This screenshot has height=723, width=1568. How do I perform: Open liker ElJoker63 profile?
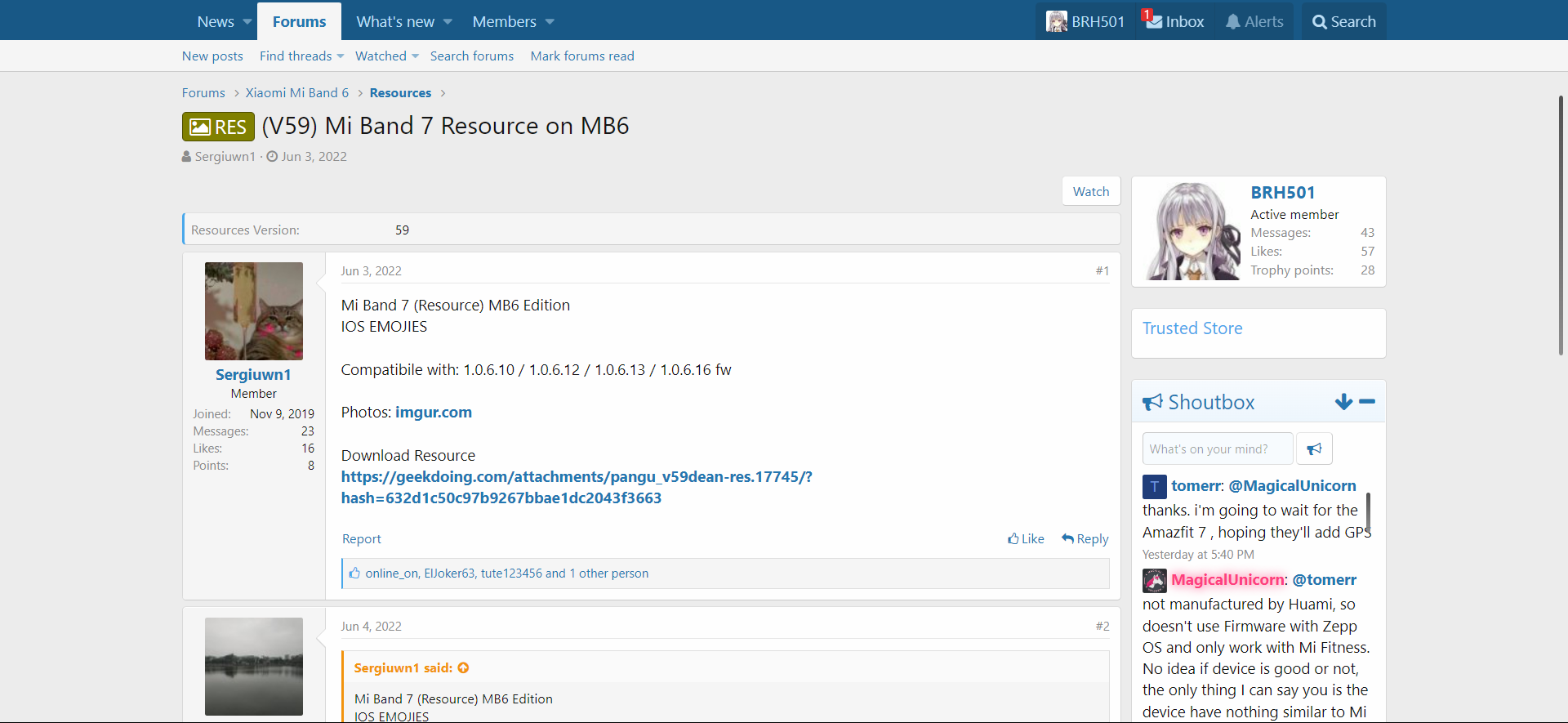[x=449, y=573]
